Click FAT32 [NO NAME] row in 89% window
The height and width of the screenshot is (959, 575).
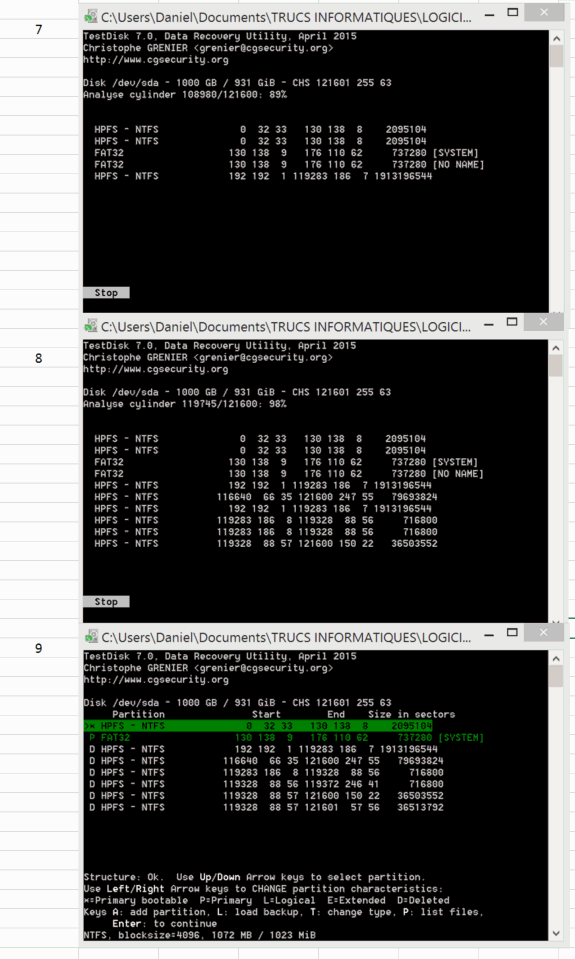click(289, 165)
